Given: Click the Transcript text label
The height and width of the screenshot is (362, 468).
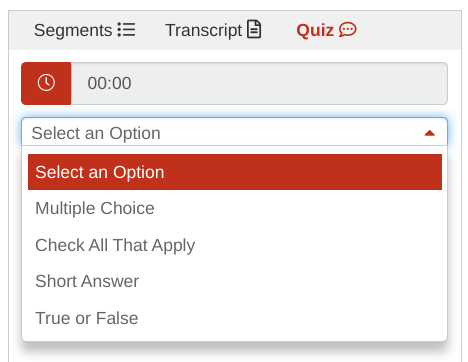Looking at the screenshot, I should pyautogui.click(x=204, y=30).
